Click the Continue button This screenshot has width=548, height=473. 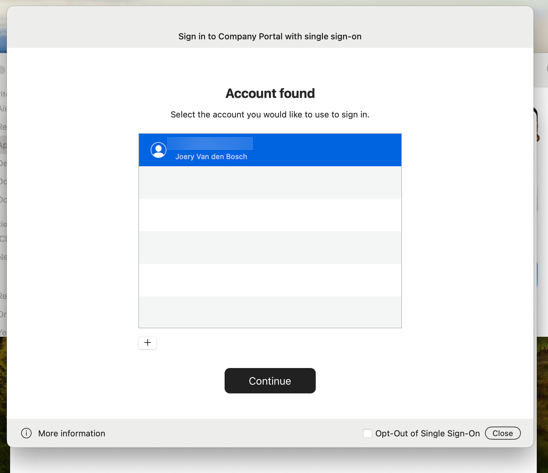tap(270, 381)
